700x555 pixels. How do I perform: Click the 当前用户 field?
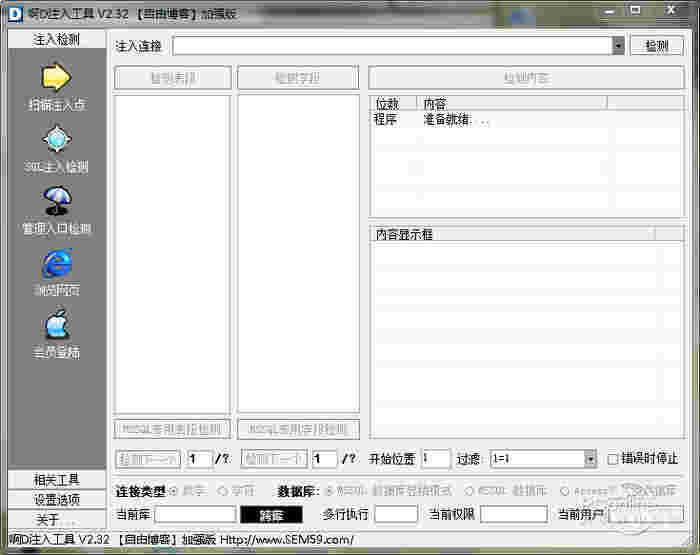(646, 514)
